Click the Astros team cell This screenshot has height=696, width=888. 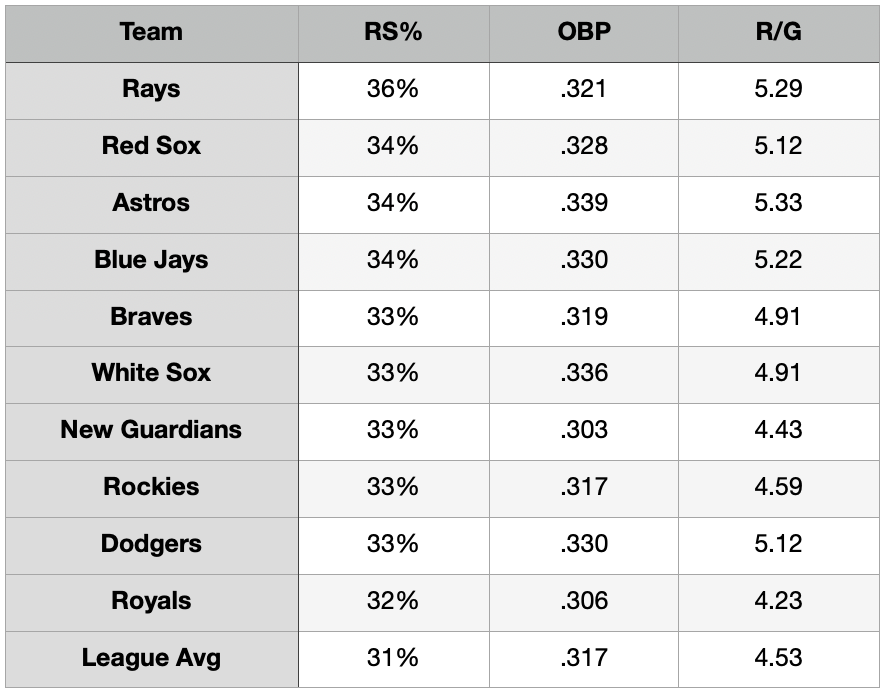(151, 203)
